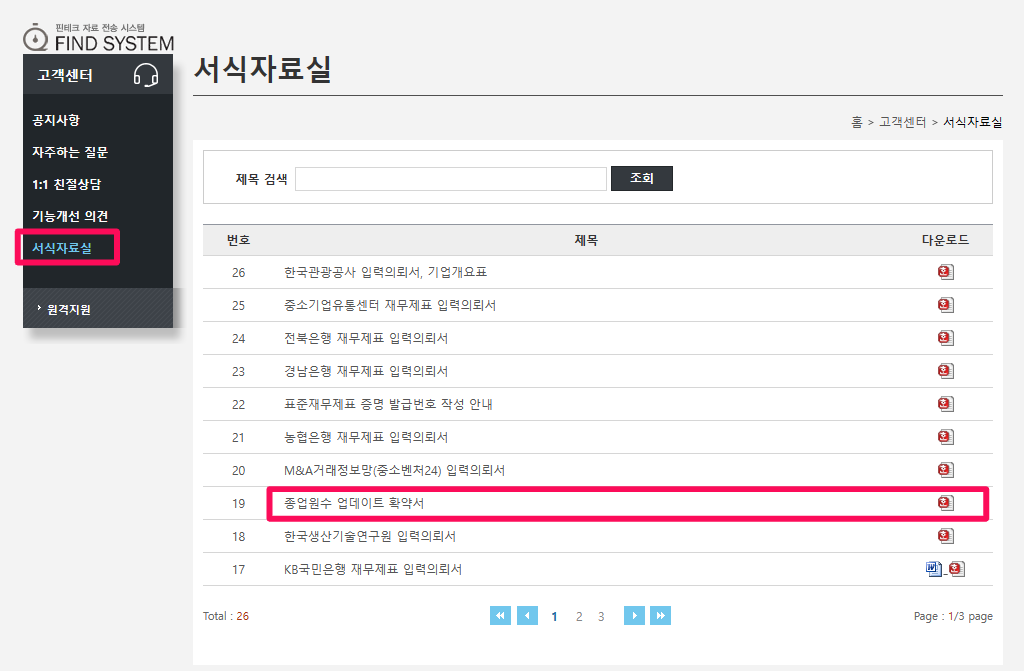Image resolution: width=1024 pixels, height=671 pixels.
Task: Click 고객센터 in breadcrumb
Action: [903, 122]
